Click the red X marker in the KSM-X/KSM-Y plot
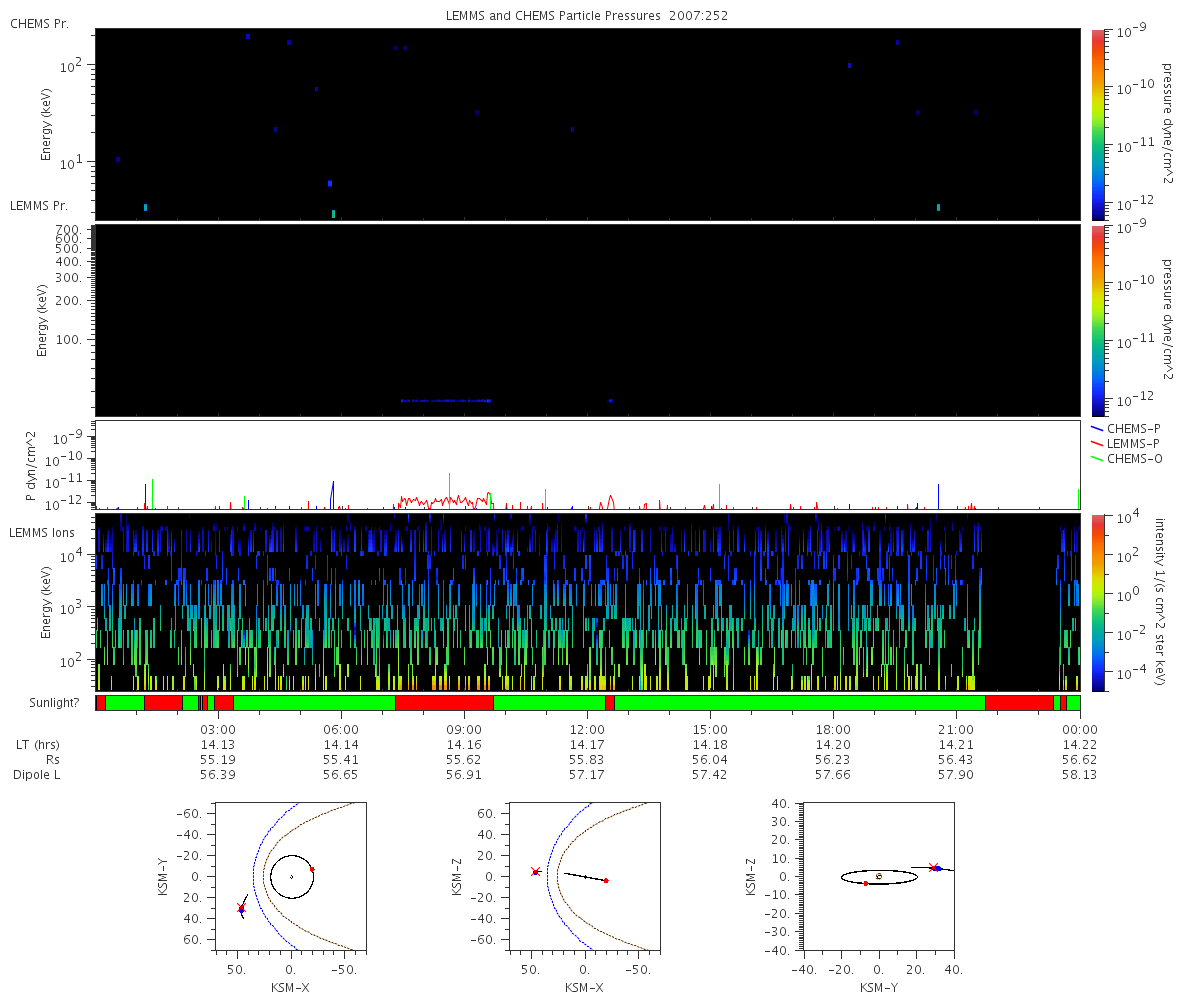Screen dimensions: 1200x1000 click(241, 907)
